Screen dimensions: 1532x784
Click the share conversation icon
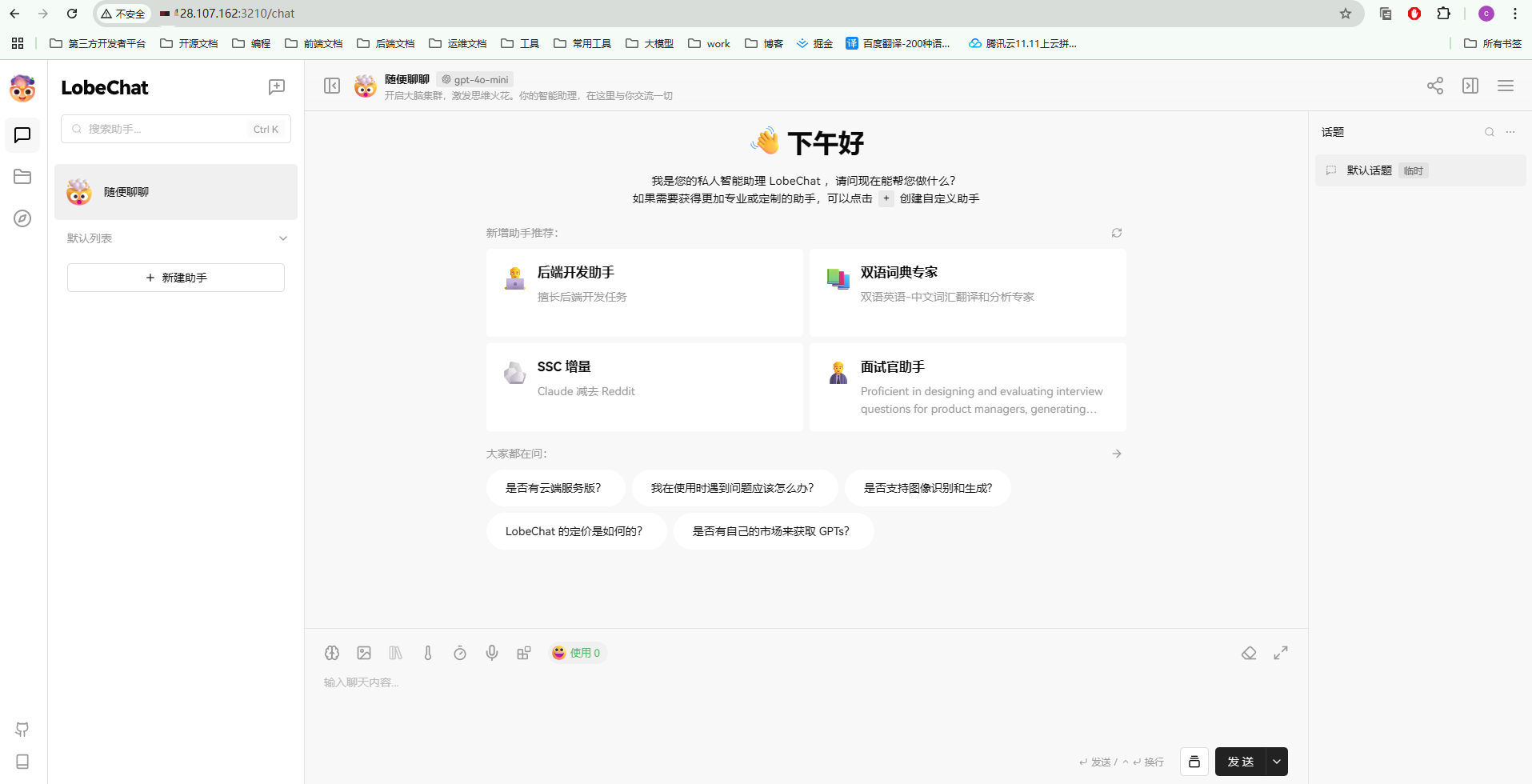point(1435,86)
